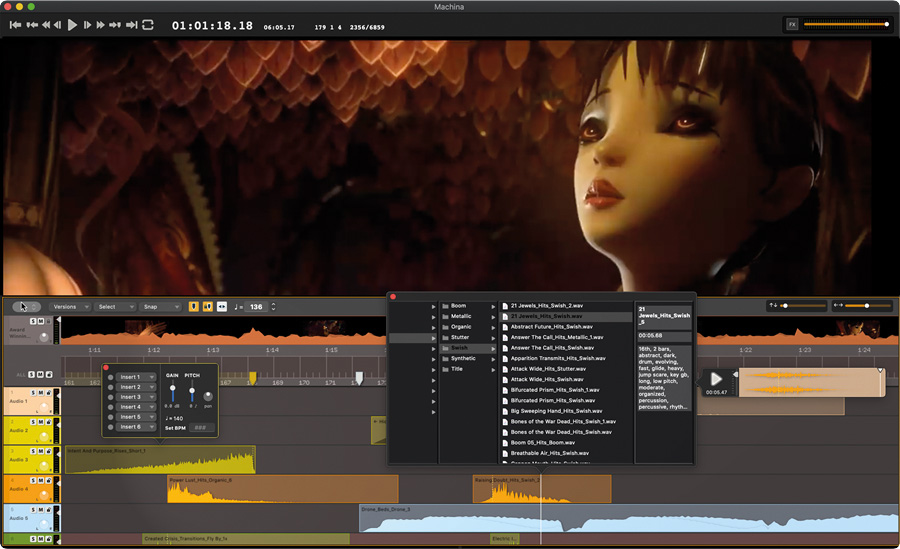The height and width of the screenshot is (549, 900).
Task: Jump to start with go-to-beginning transport button
Action: click(15, 25)
